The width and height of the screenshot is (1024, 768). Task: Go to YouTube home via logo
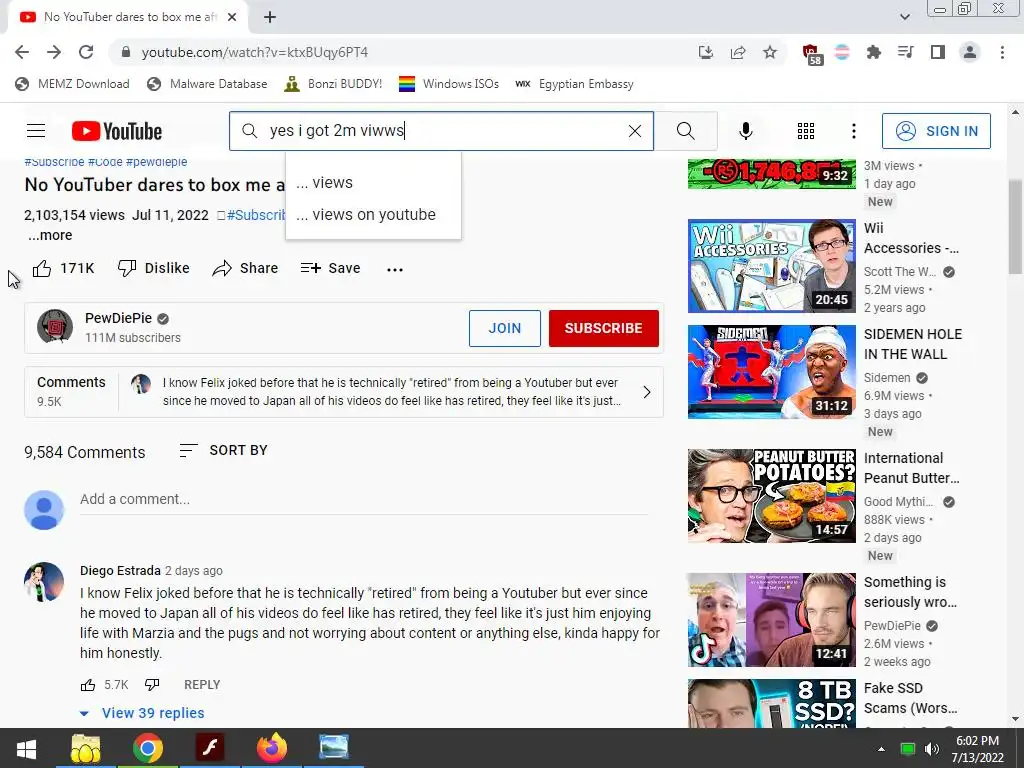coord(117,131)
